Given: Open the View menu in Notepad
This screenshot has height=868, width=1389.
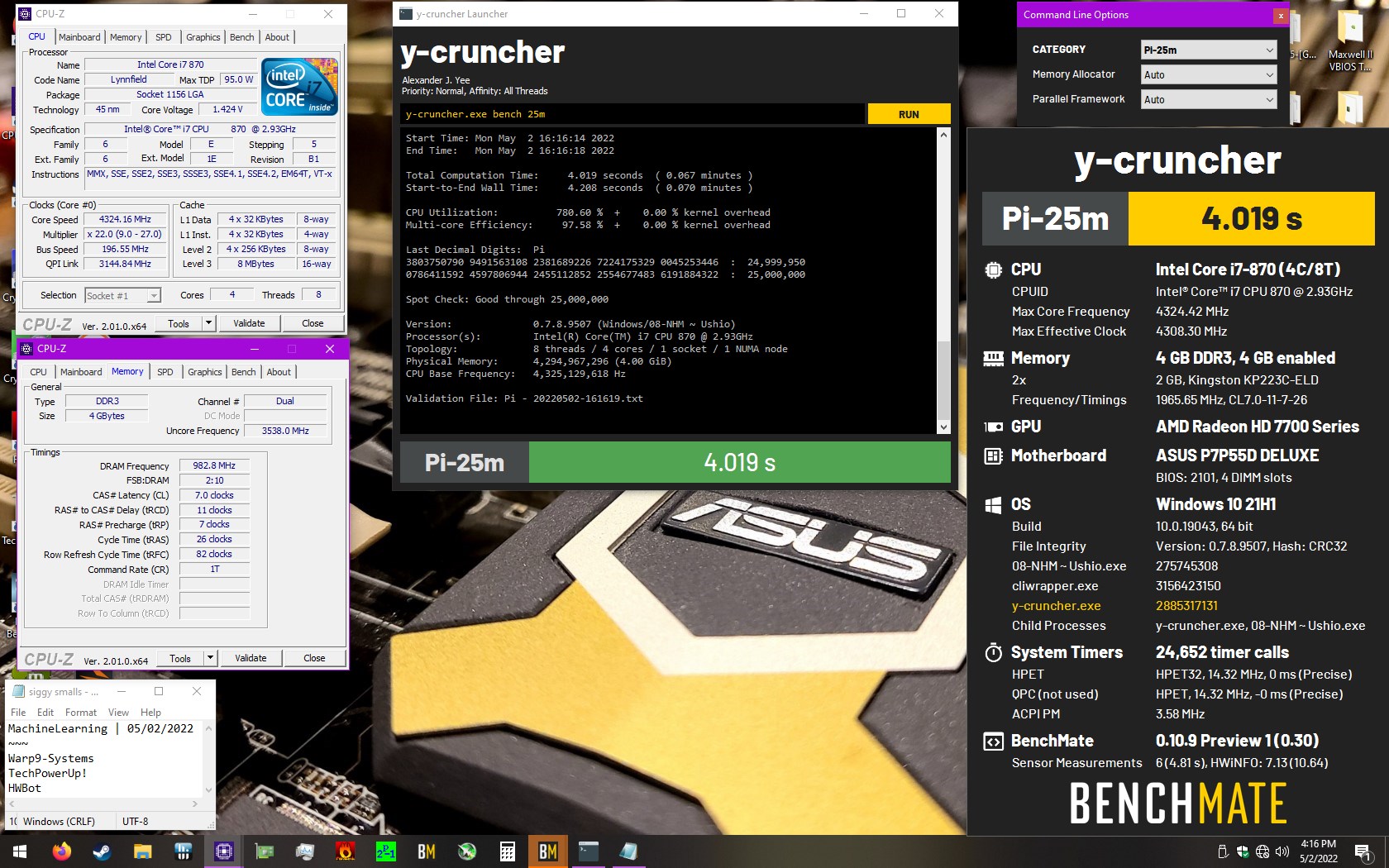Looking at the screenshot, I should (x=118, y=713).
